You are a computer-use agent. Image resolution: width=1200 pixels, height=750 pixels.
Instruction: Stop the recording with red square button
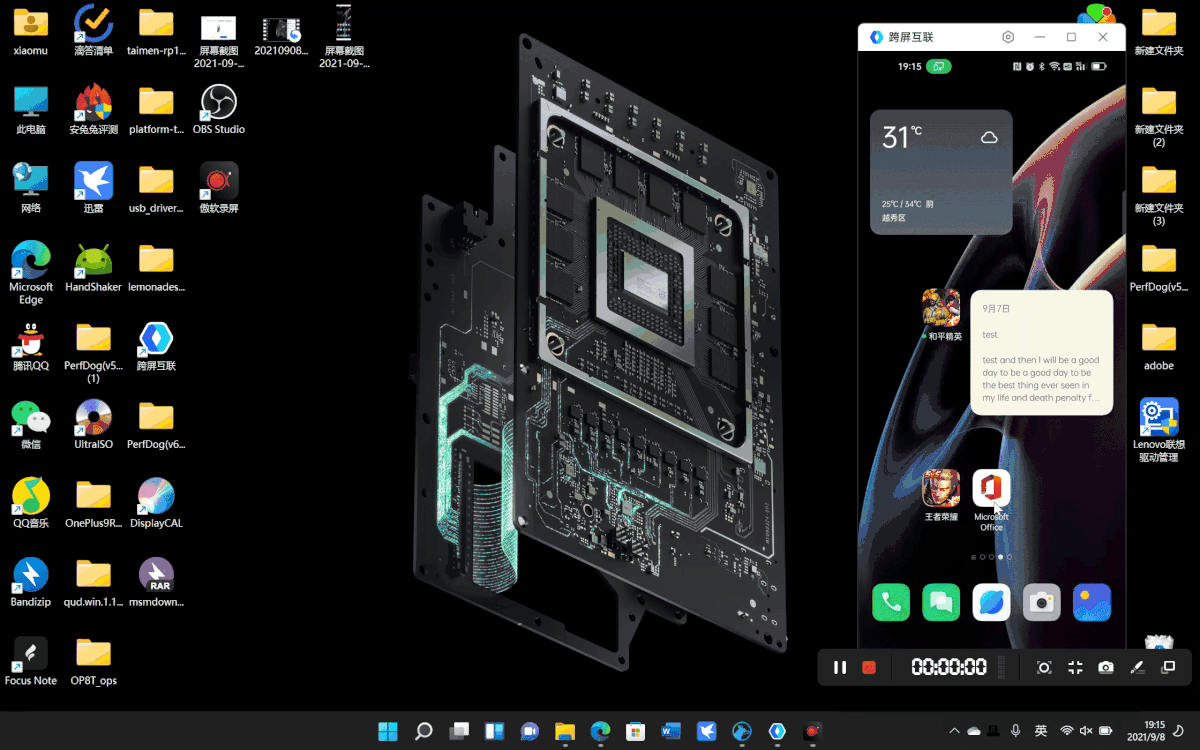869,667
